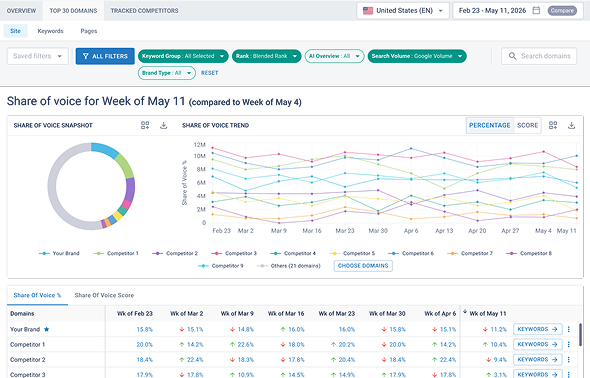This screenshot has width=590, height=378.
Task: Open the Saved filters dropdown
Action: click(x=38, y=56)
